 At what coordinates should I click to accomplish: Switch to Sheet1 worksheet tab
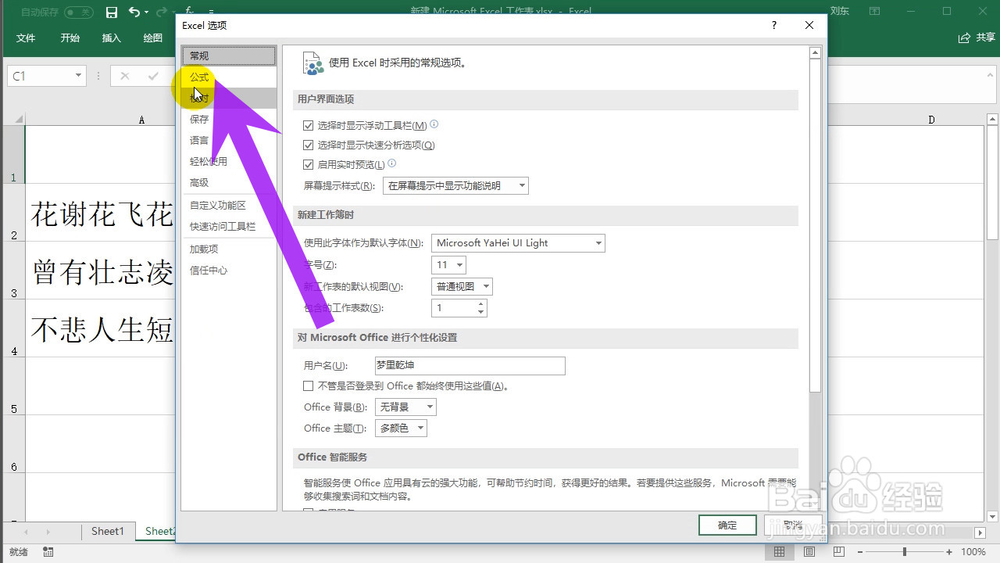[108, 531]
